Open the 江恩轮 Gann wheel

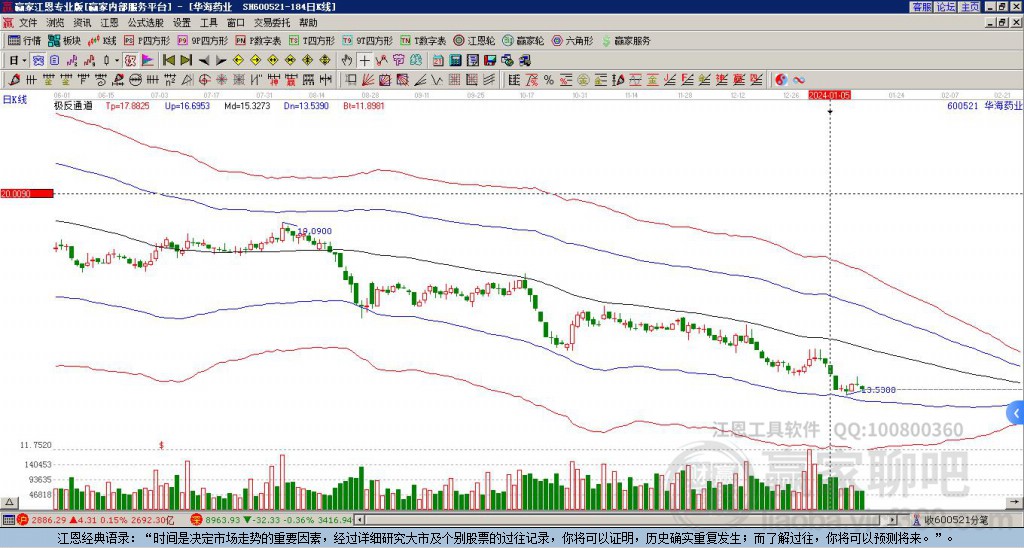pyautogui.click(x=473, y=40)
